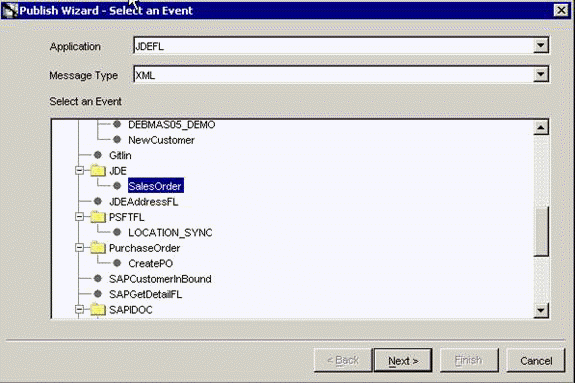Select the SAPCustomerInBound event
This screenshot has width=575, height=383.
click(160, 279)
